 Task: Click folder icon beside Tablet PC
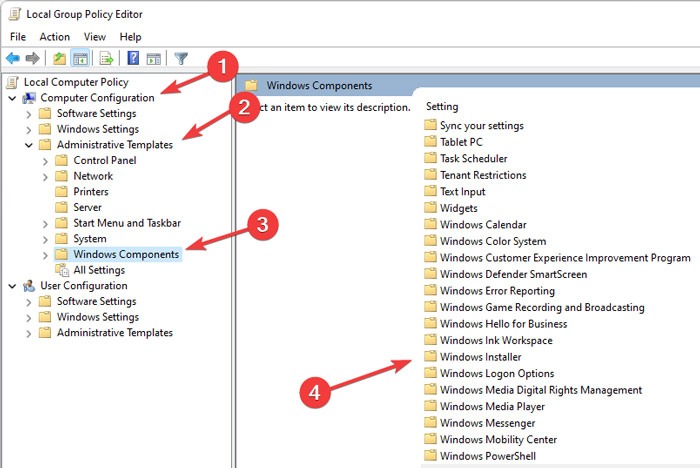pyautogui.click(x=430, y=142)
